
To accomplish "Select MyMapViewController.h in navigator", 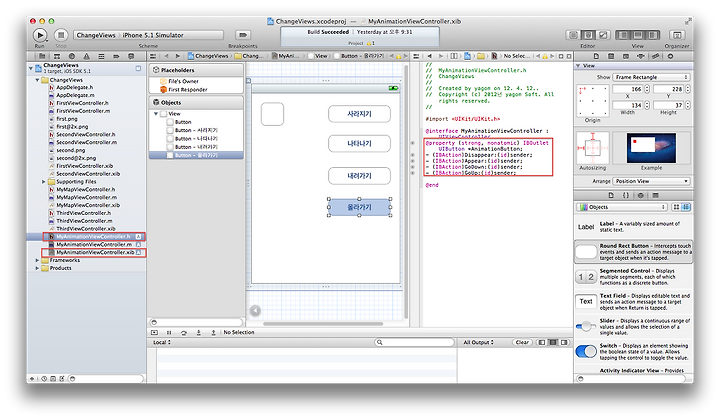I will (x=85, y=190).
